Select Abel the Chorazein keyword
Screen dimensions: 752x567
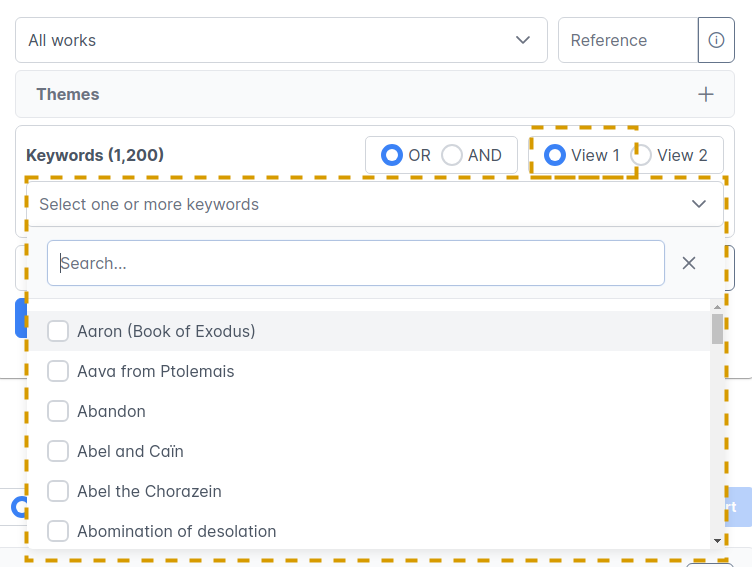point(58,491)
